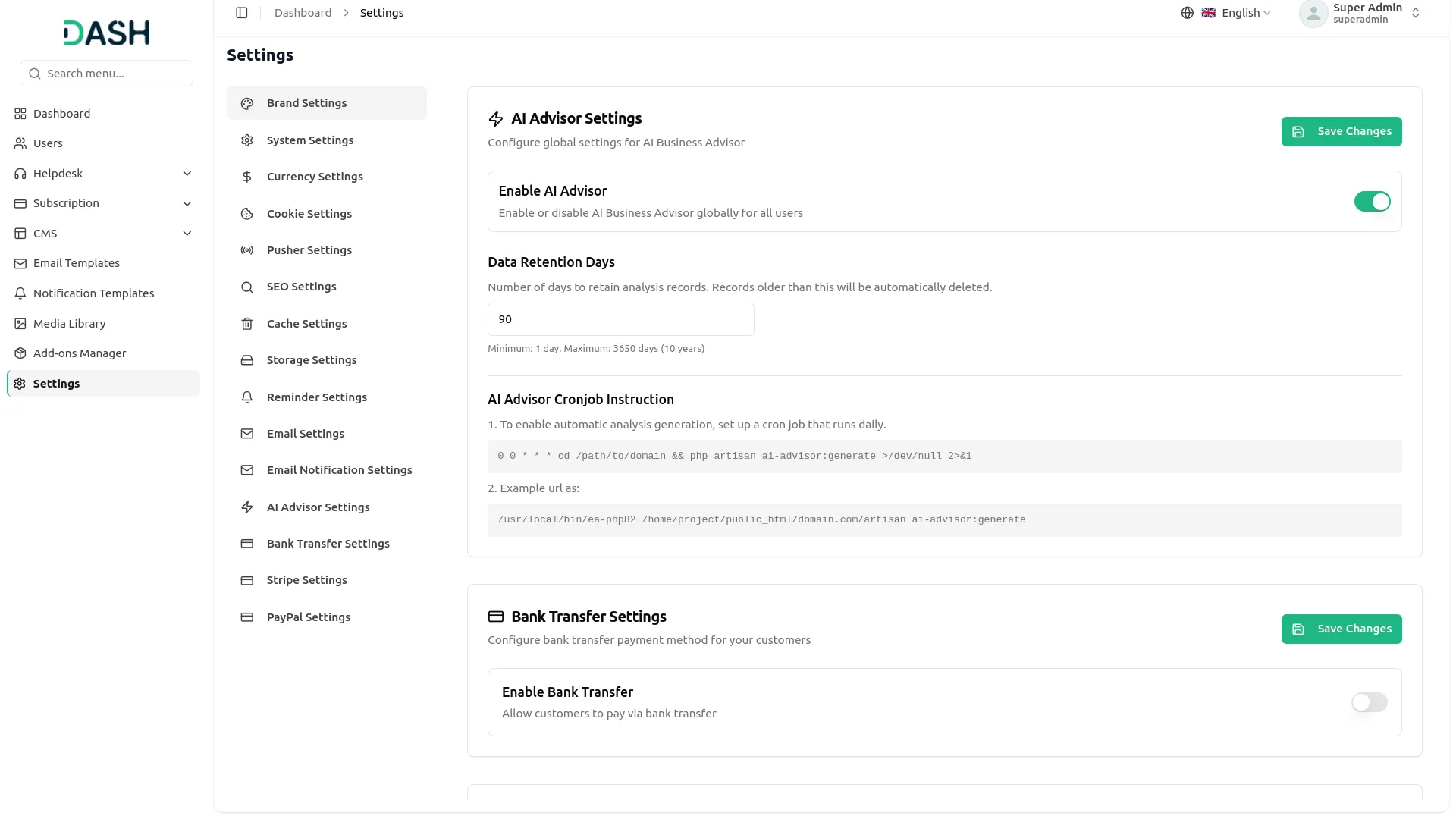Click the Cookie Settings cookie icon
This screenshot has height=819, width=1456.
[x=247, y=214]
